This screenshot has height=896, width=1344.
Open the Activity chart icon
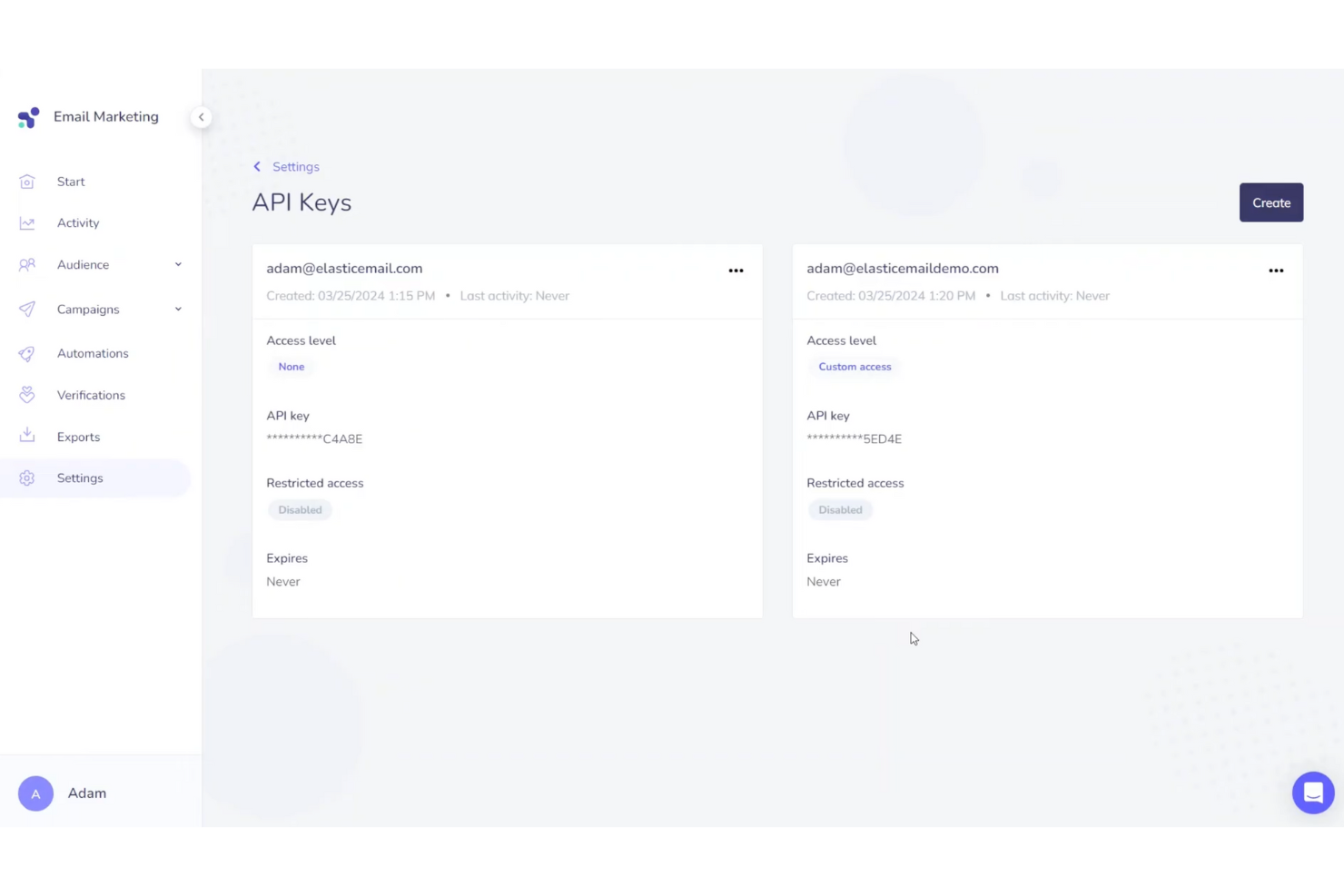coord(27,222)
